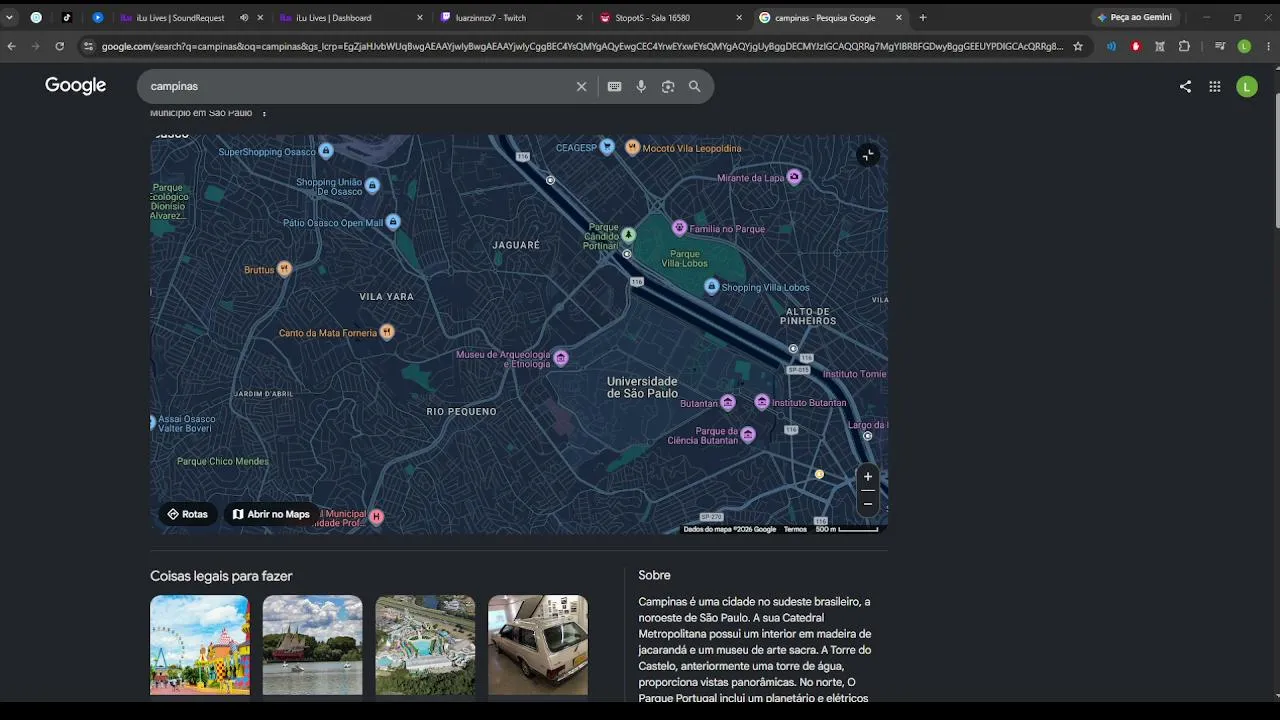The image size is (1280, 720).
Task: Select the Shopping União de Osasco pin
Action: coord(372,185)
